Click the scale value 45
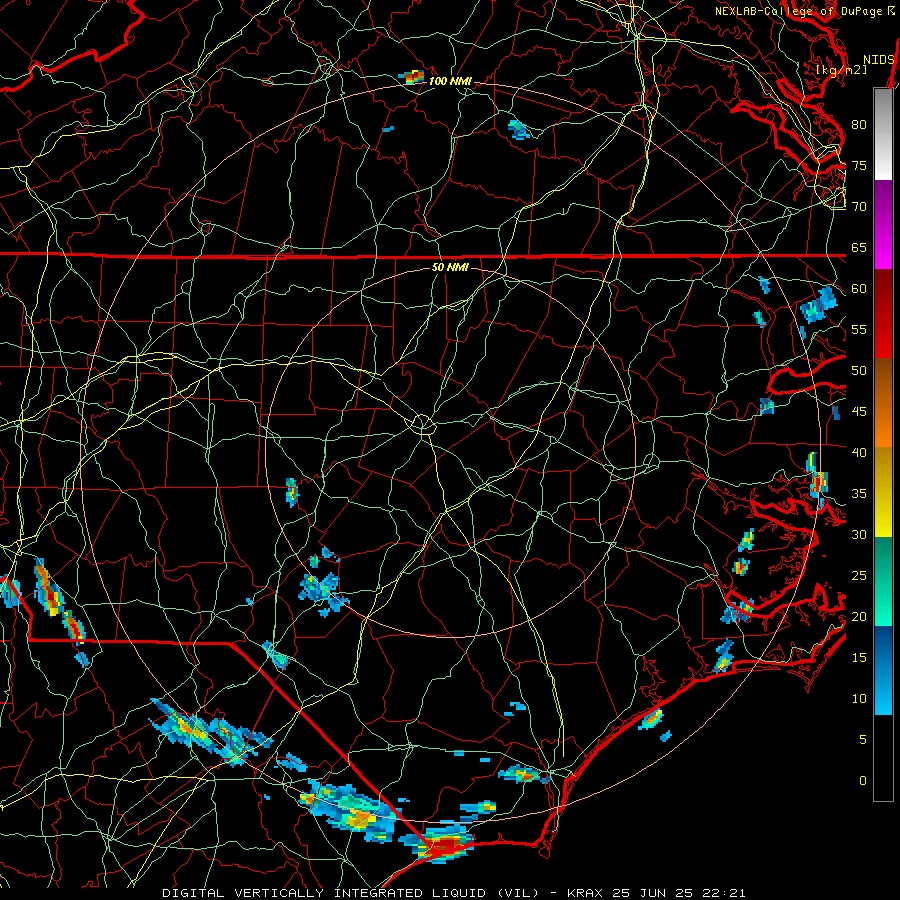Screen dimensions: 900x900 (x=859, y=412)
